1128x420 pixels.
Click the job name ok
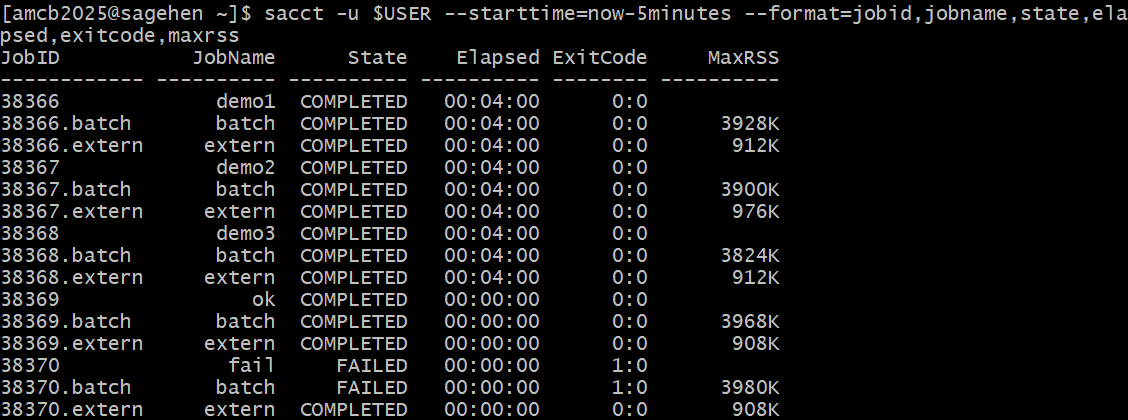[x=263, y=299]
